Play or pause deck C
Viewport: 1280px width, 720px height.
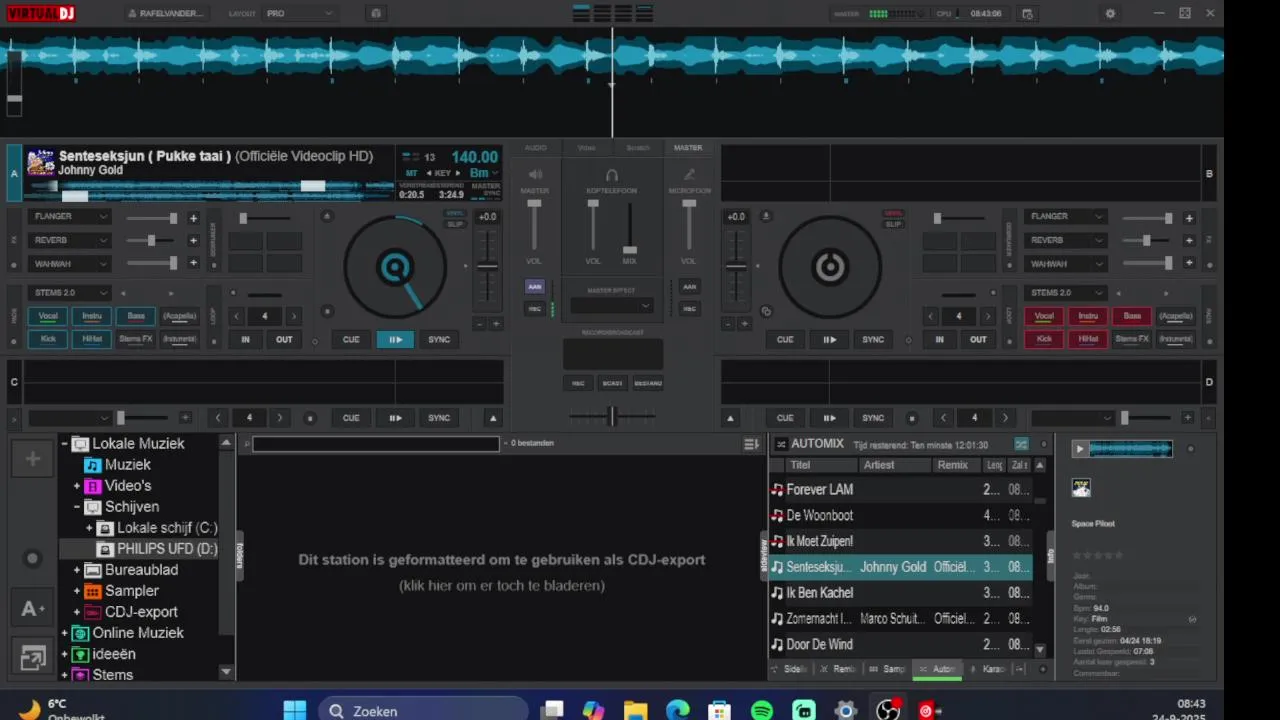point(395,418)
